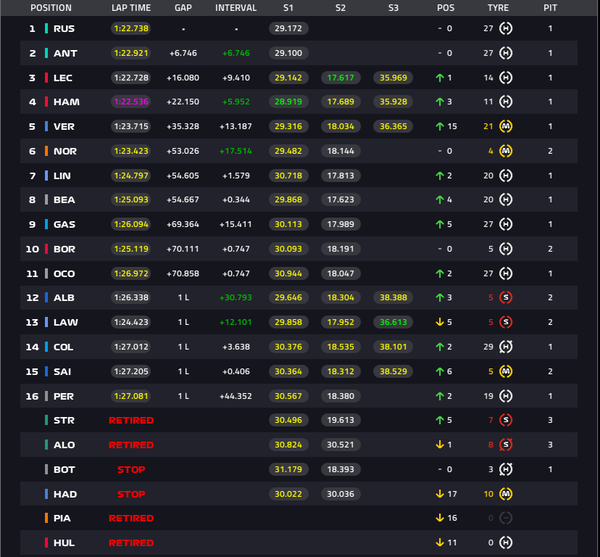Click the green up arrow in SAI row

[440, 371]
